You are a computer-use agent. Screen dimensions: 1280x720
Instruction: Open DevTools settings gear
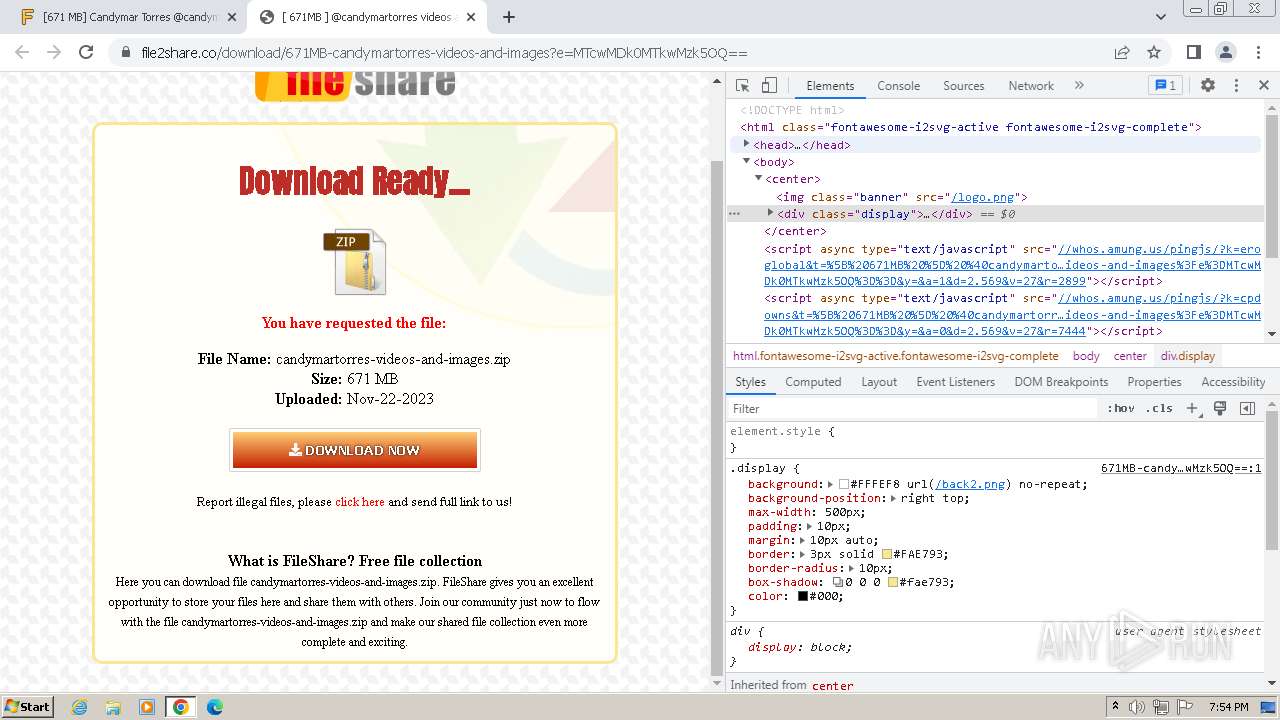[1208, 86]
